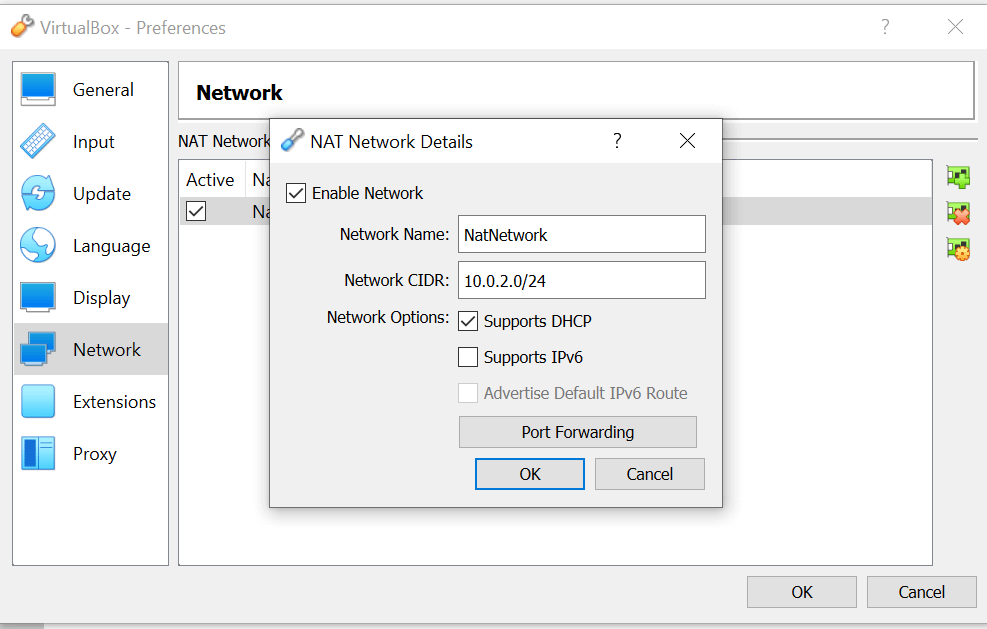Open Port Forwarding settings
The height and width of the screenshot is (629, 987).
[577, 432]
